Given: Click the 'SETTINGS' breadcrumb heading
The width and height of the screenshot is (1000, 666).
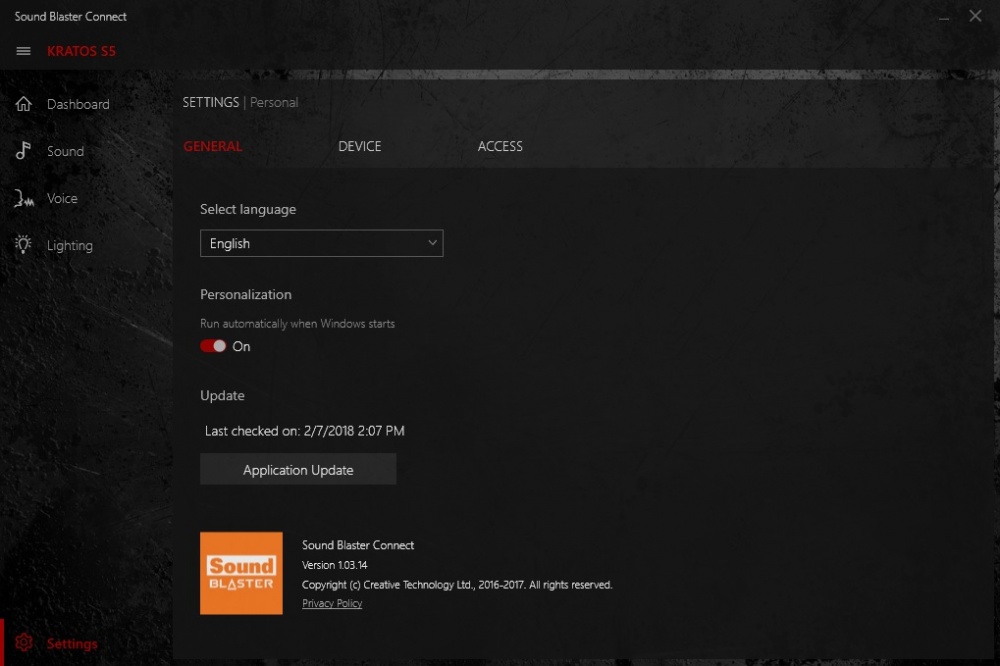Looking at the screenshot, I should [210, 102].
